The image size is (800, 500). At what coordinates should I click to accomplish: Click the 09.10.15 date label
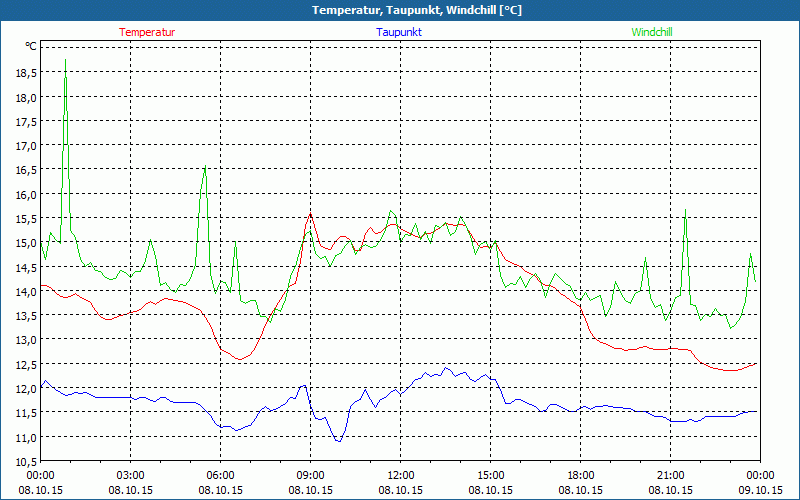coord(760,490)
